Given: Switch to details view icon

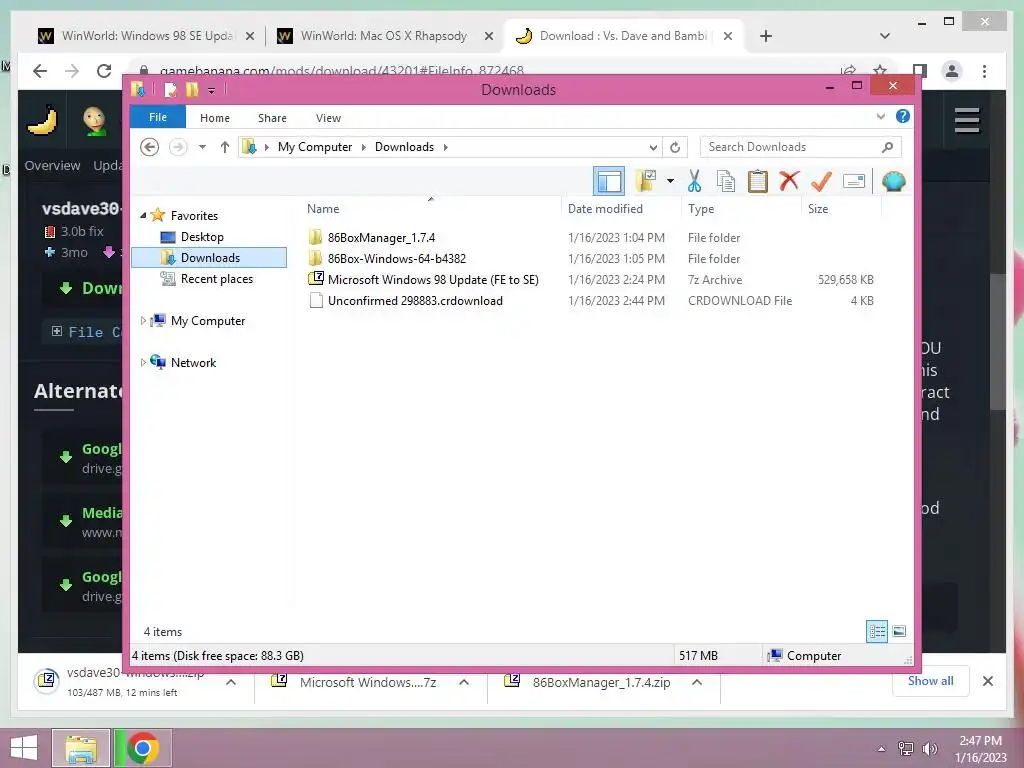Looking at the screenshot, I should [x=876, y=632].
